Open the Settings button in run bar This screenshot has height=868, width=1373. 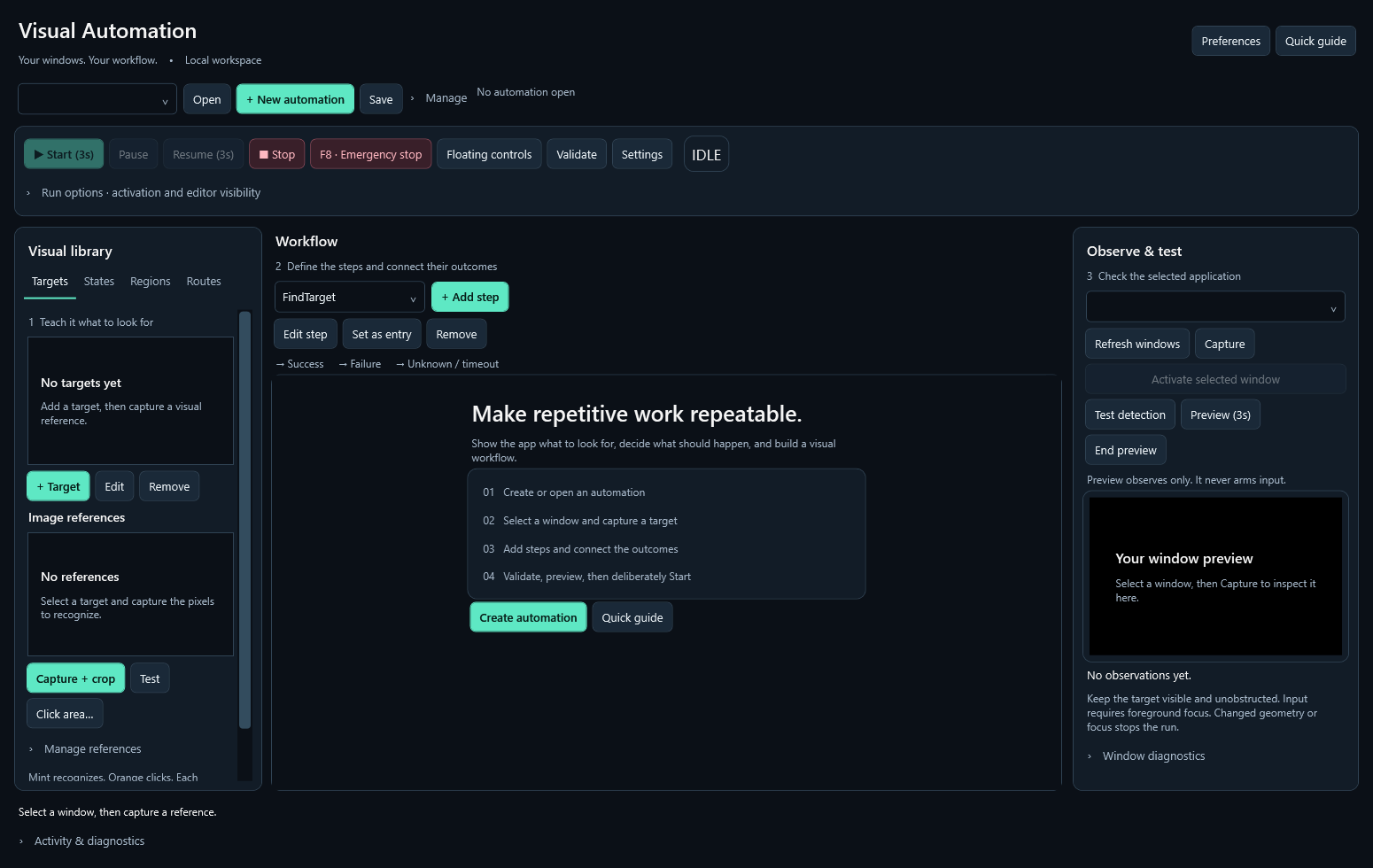coord(642,154)
